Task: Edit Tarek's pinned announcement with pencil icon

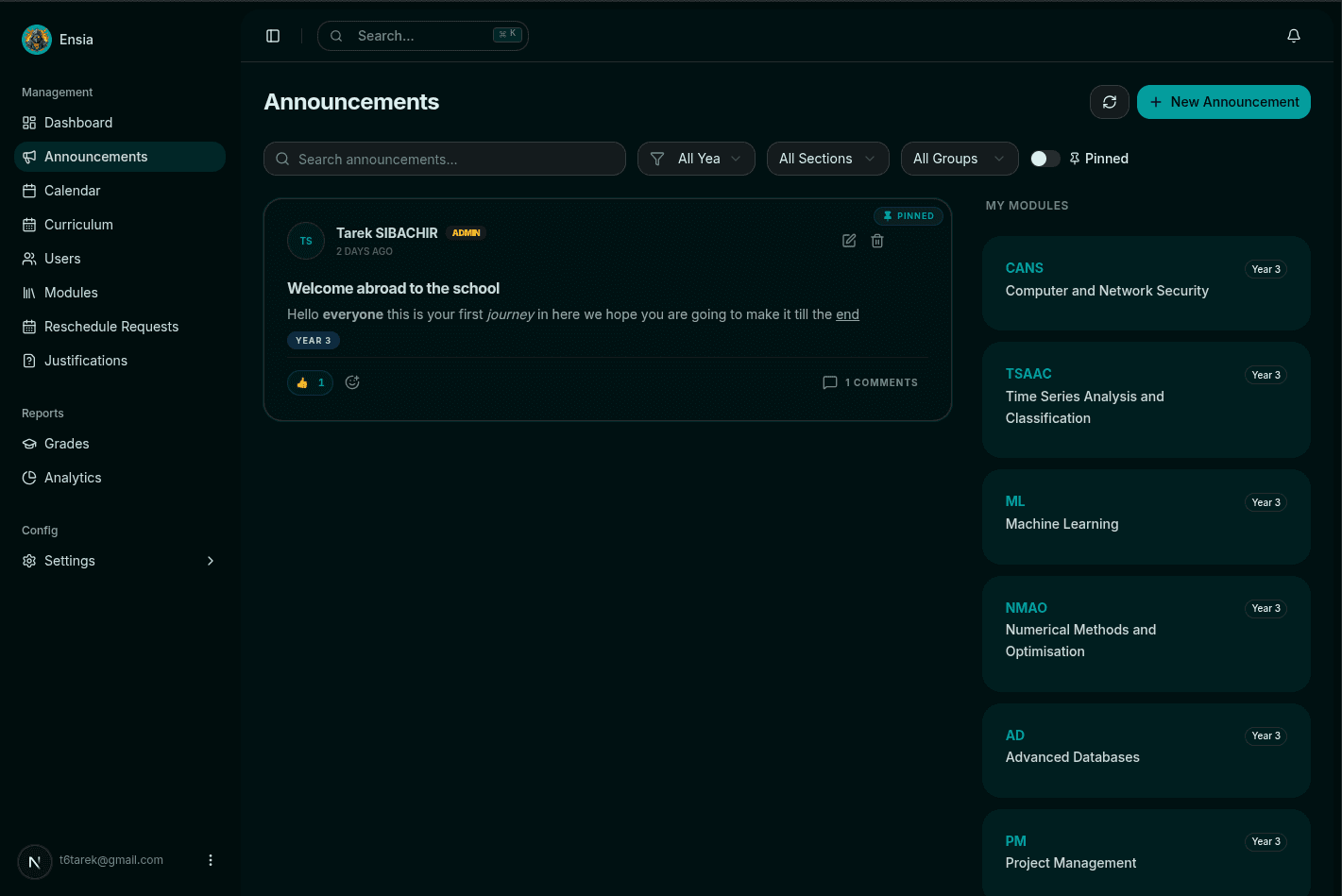Action: pos(849,241)
